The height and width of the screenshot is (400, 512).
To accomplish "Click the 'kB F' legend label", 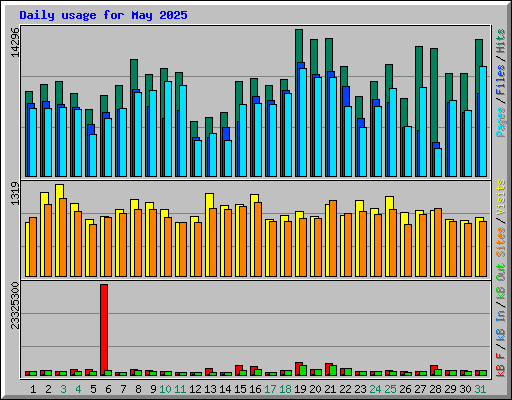I will (501, 365).
